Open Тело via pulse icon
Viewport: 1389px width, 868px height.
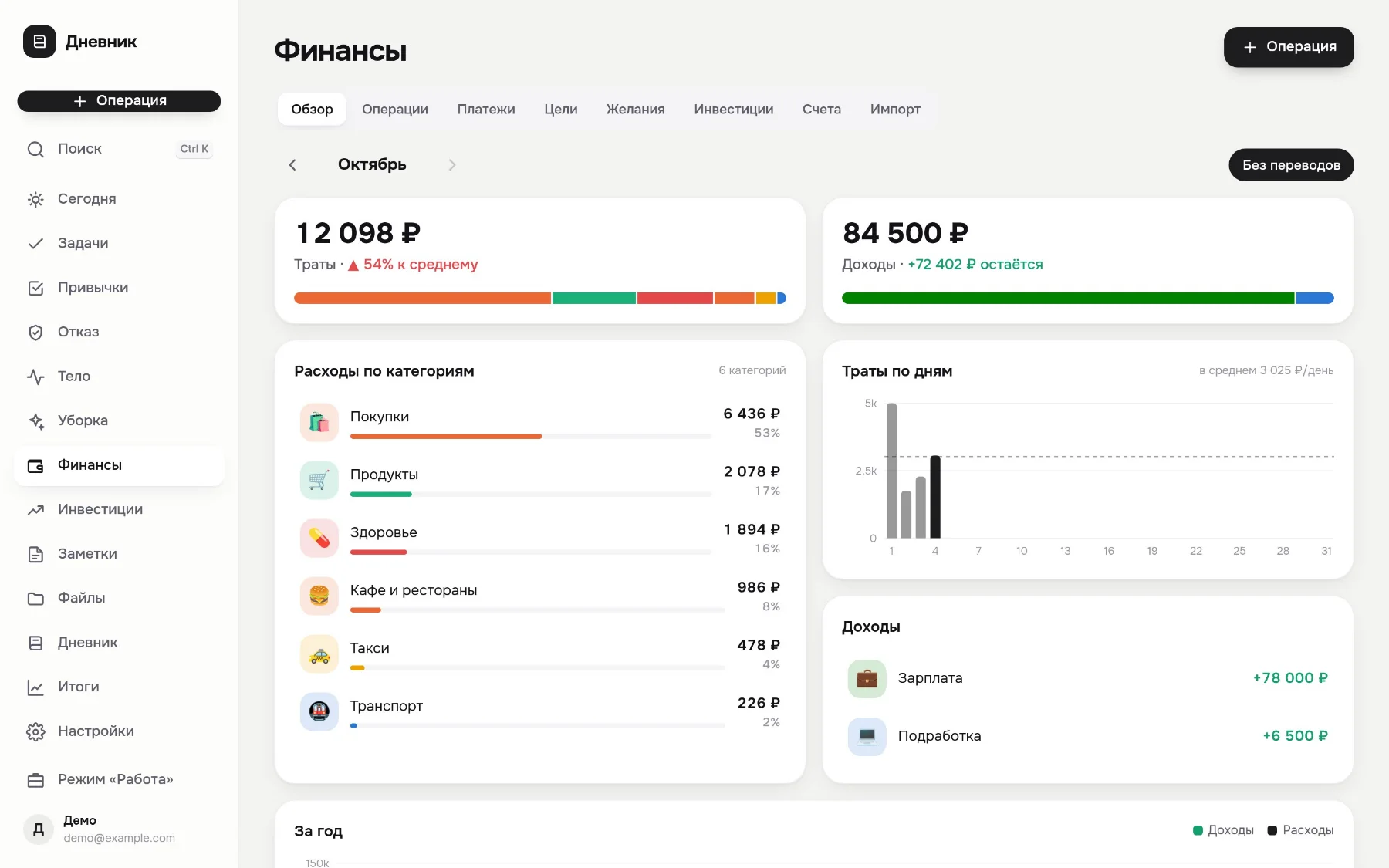pos(35,377)
